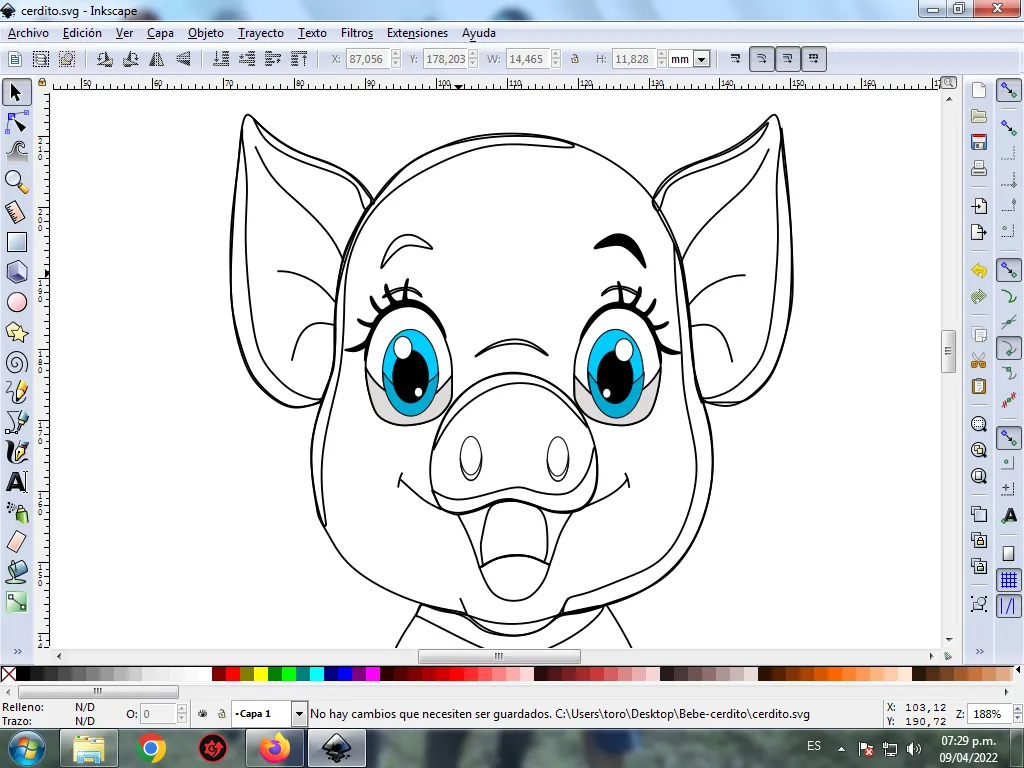Select the Calligraphy tool
Image resolution: width=1024 pixels, height=768 pixels.
click(16, 452)
